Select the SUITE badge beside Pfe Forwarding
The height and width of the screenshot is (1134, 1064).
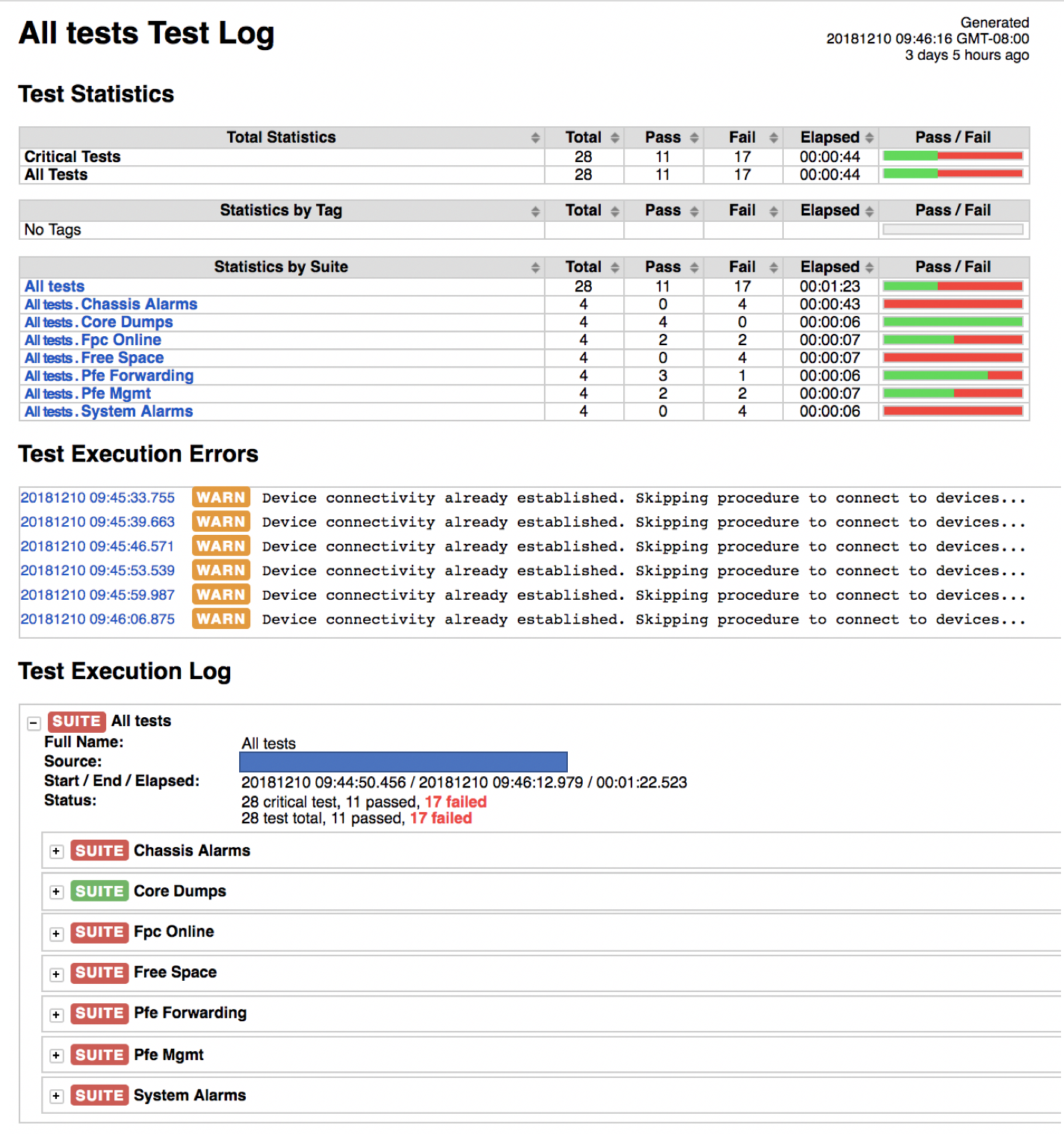click(99, 1013)
